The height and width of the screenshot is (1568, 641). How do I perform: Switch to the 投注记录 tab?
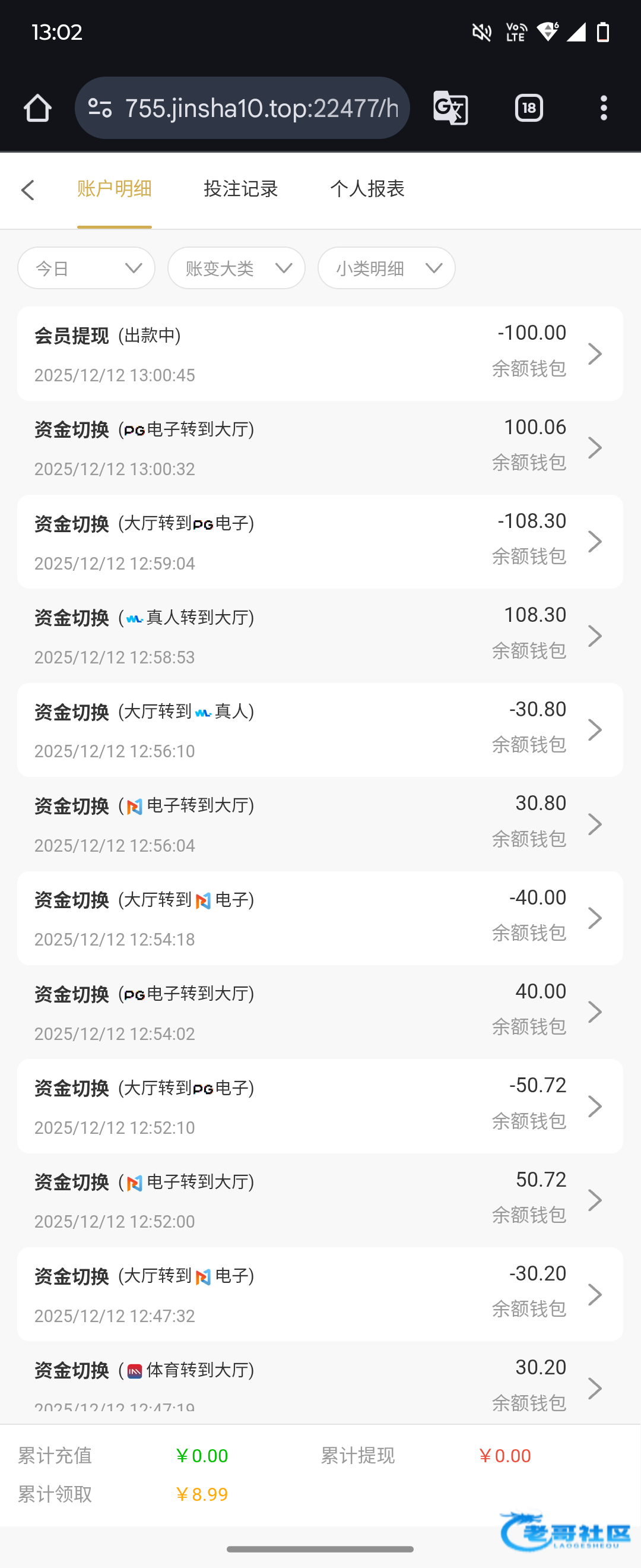(x=240, y=189)
